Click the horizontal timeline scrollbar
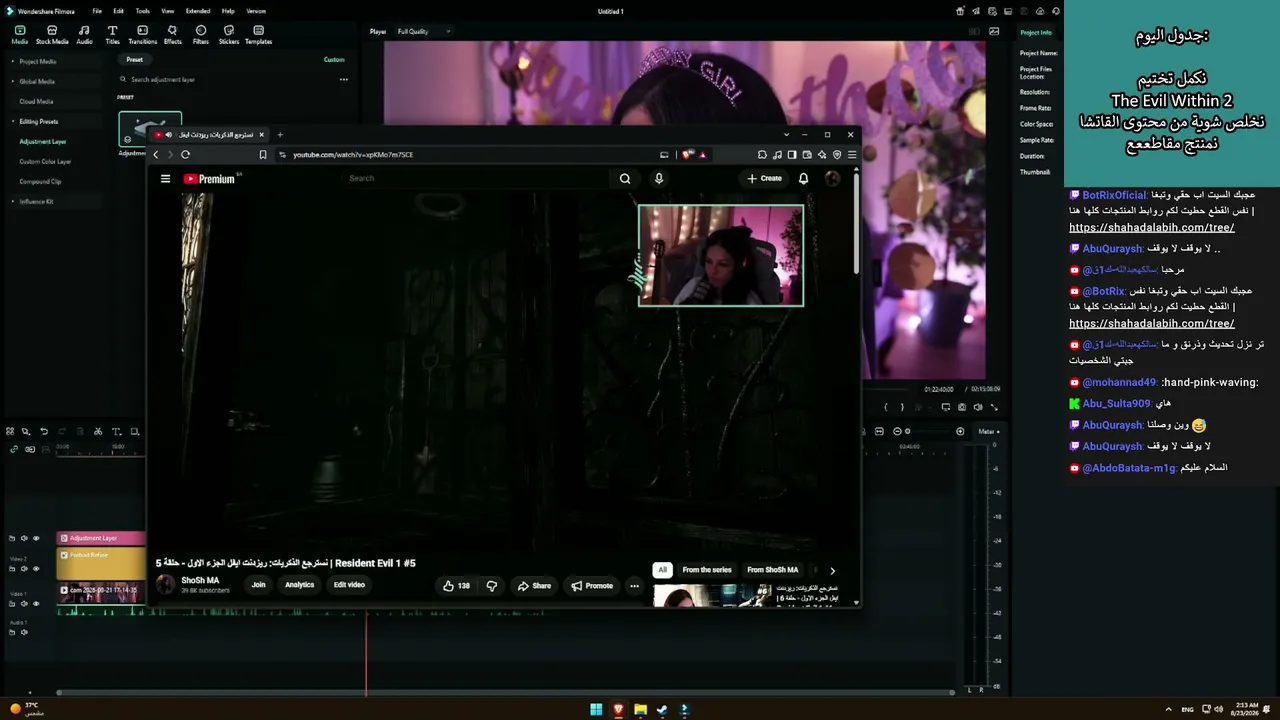1280x720 pixels. pos(505,692)
